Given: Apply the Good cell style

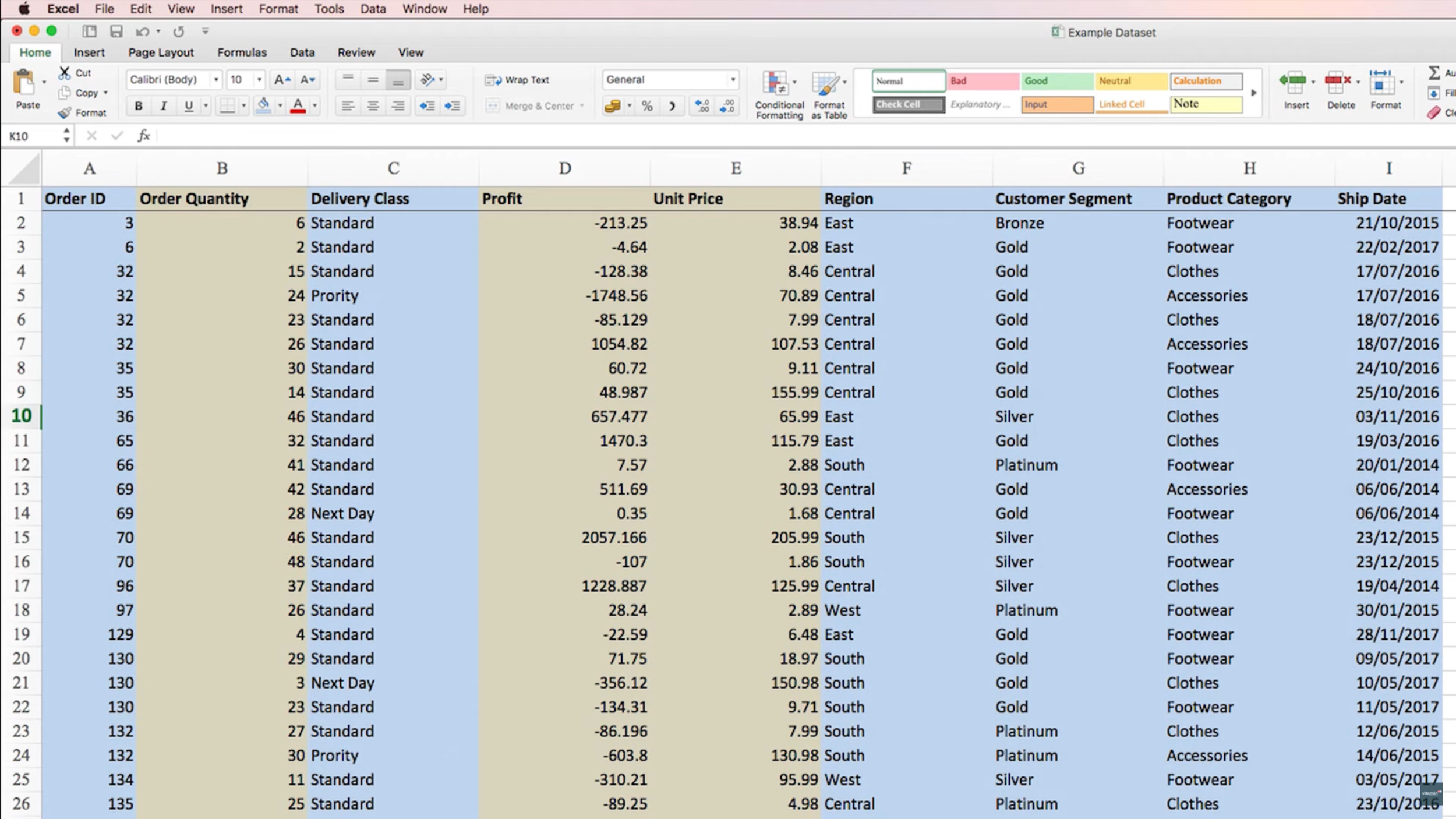Looking at the screenshot, I should [x=1057, y=81].
